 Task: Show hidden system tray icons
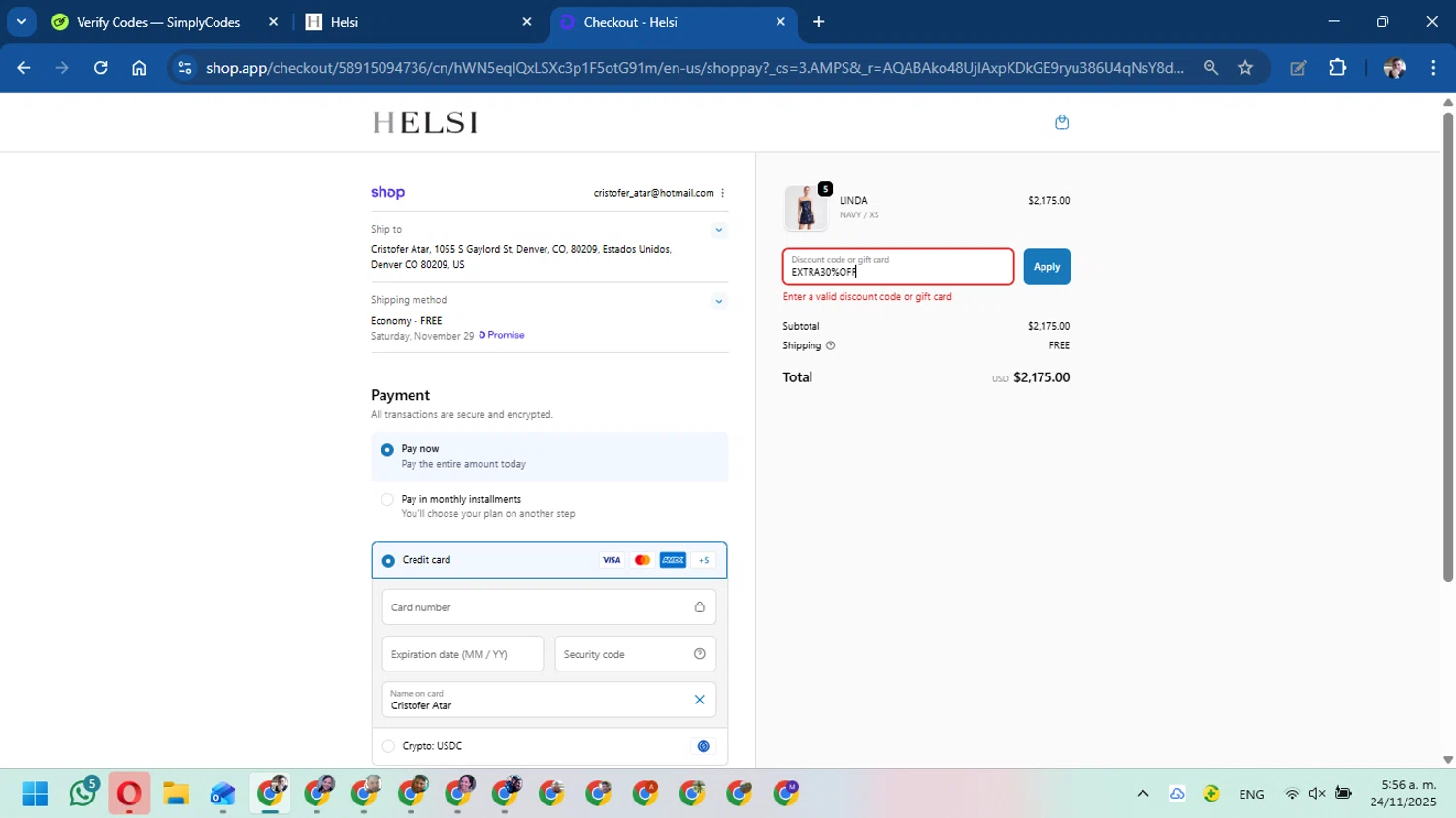pos(1142,794)
